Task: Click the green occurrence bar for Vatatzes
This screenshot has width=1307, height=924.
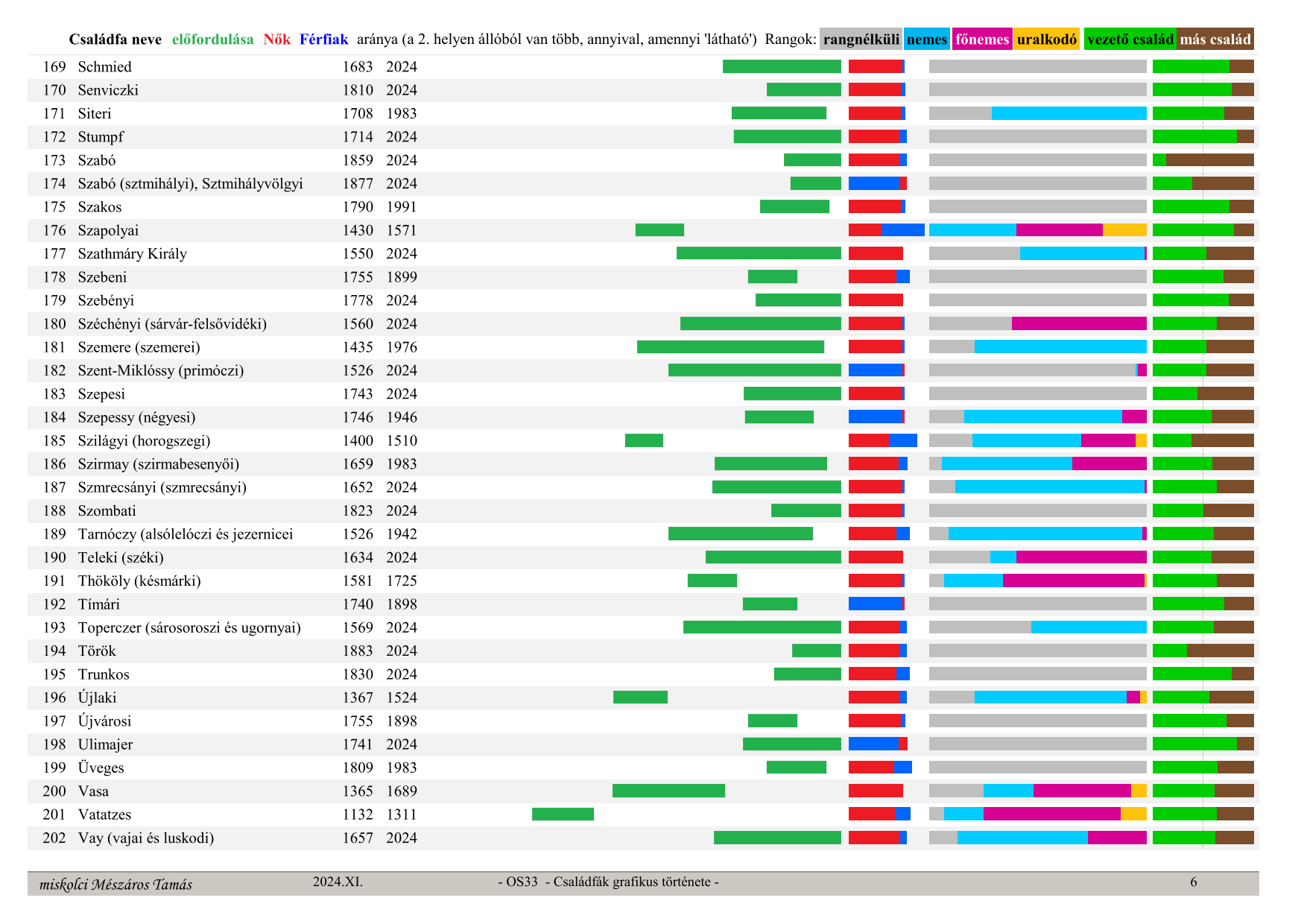Action: [x=563, y=814]
